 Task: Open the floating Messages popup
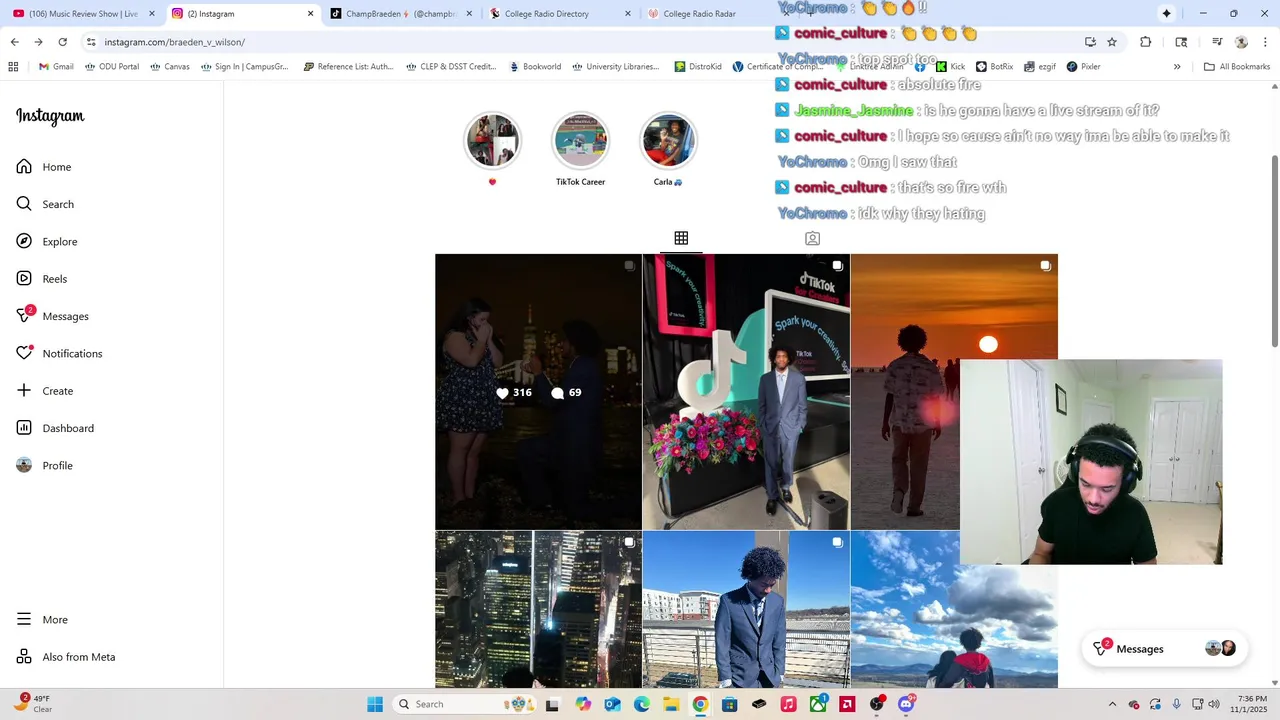coord(1163,649)
